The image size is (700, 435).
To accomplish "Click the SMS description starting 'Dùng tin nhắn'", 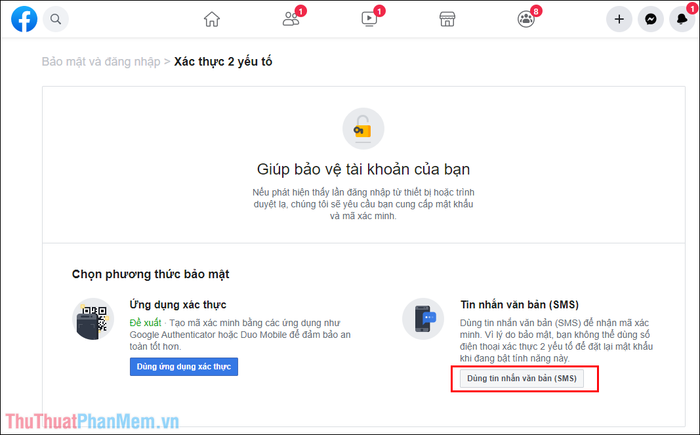I will pos(556,340).
